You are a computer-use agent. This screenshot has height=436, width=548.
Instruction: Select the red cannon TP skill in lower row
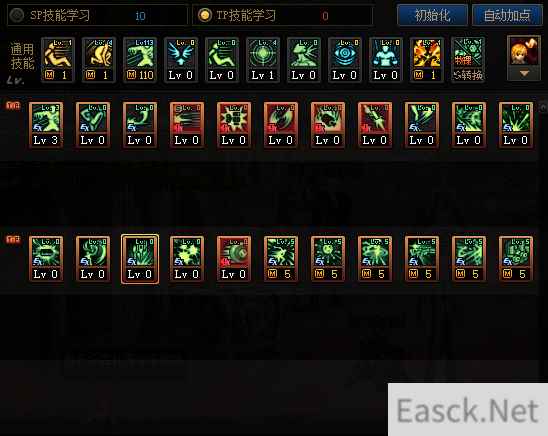[x=234, y=259]
